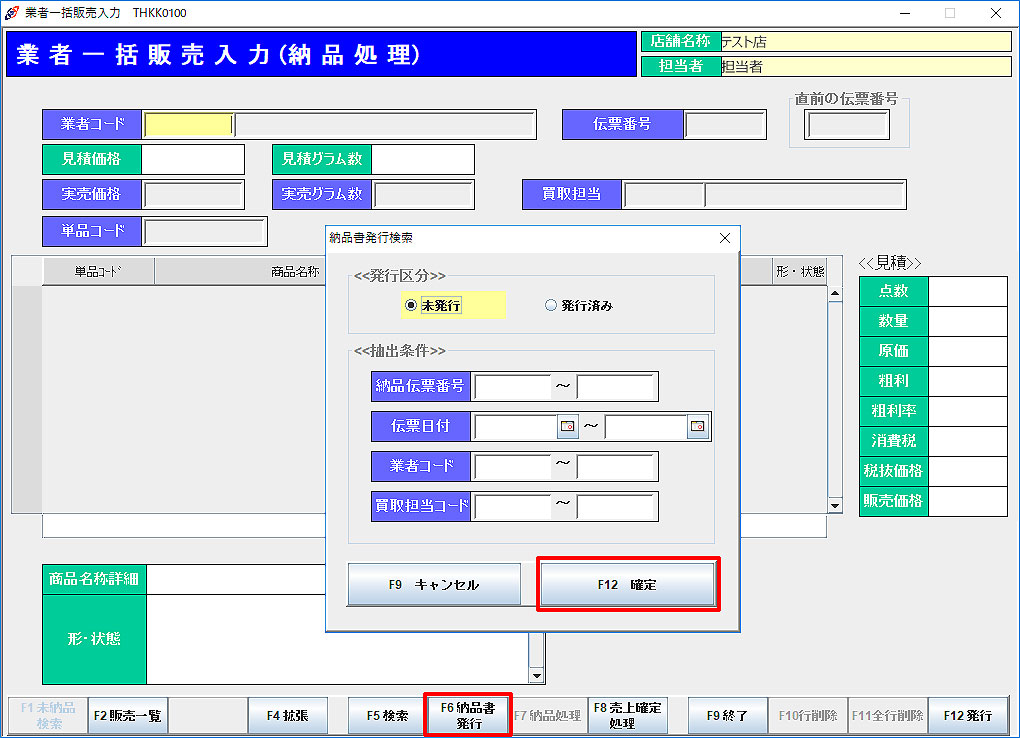
Task: Open calendar picker for end 伝票日付
Action: point(697,426)
